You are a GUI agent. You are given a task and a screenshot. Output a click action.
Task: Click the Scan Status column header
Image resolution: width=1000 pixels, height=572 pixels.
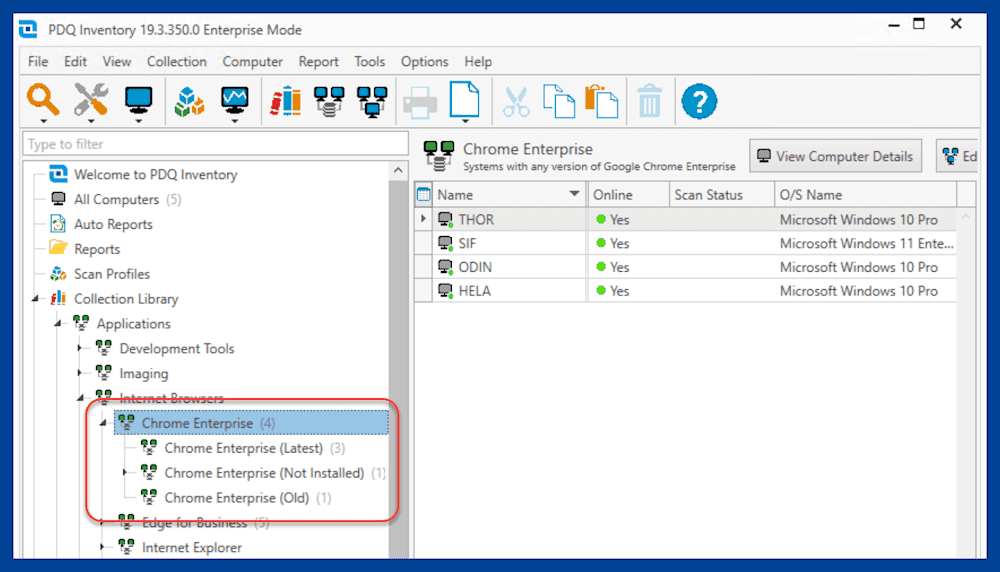pos(722,194)
